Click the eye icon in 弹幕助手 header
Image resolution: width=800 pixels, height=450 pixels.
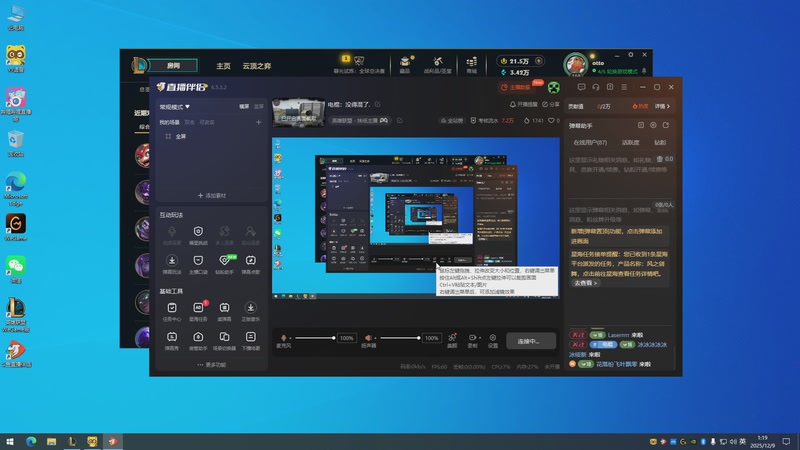point(653,125)
